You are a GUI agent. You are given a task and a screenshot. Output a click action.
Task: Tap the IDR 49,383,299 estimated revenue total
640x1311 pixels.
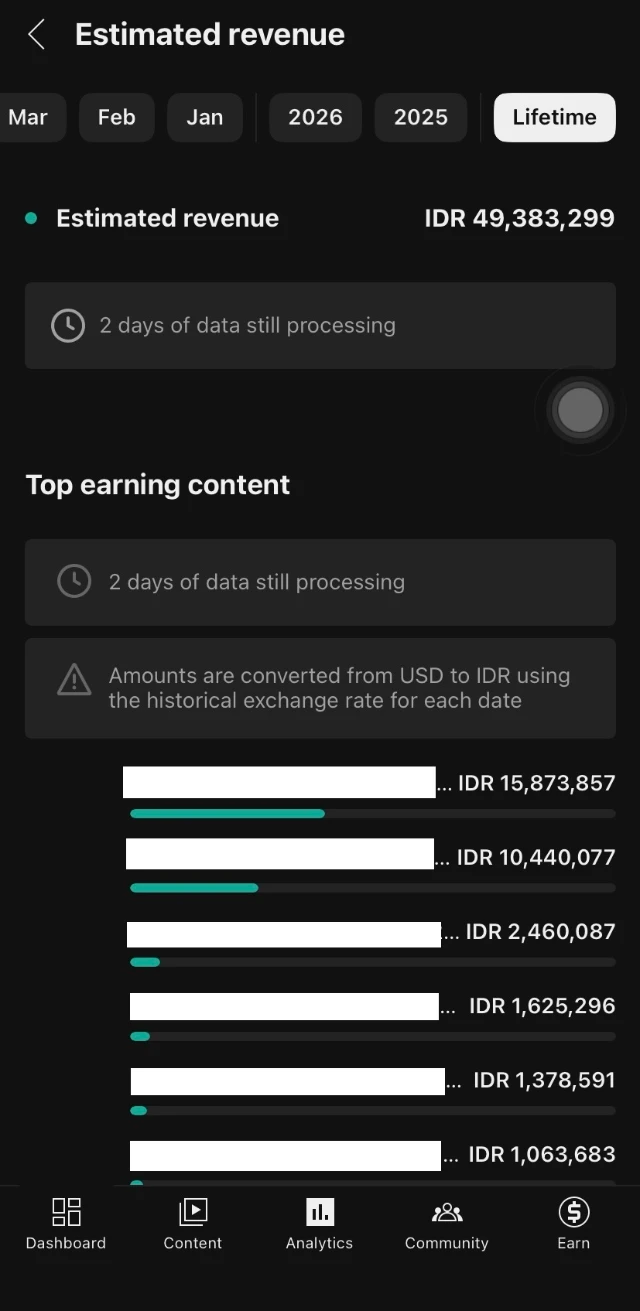tap(519, 218)
